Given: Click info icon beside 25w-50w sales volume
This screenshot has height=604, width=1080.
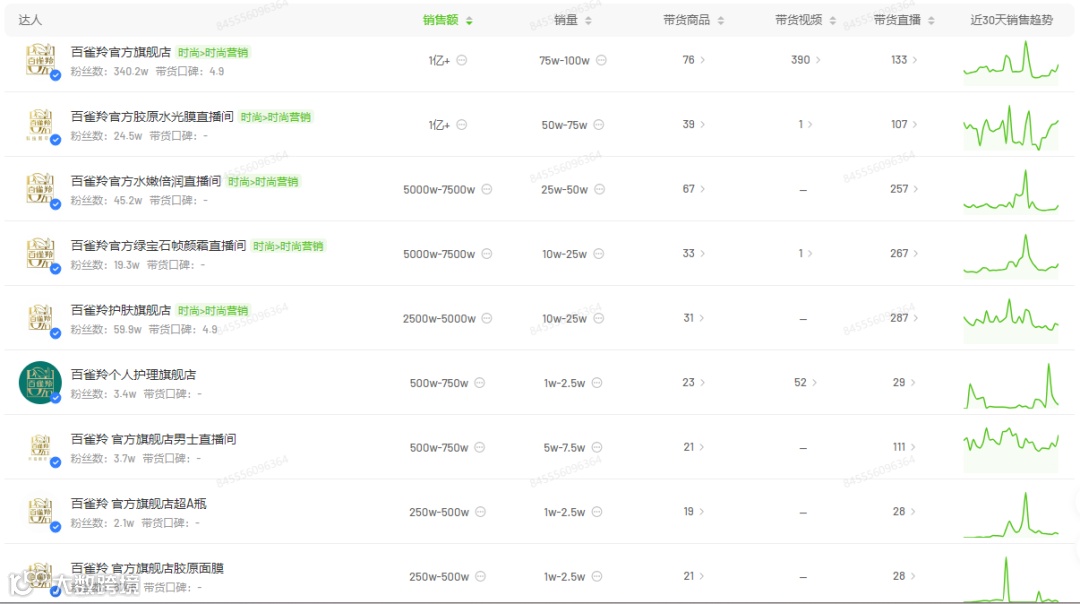Looking at the screenshot, I should pyautogui.click(x=599, y=189).
